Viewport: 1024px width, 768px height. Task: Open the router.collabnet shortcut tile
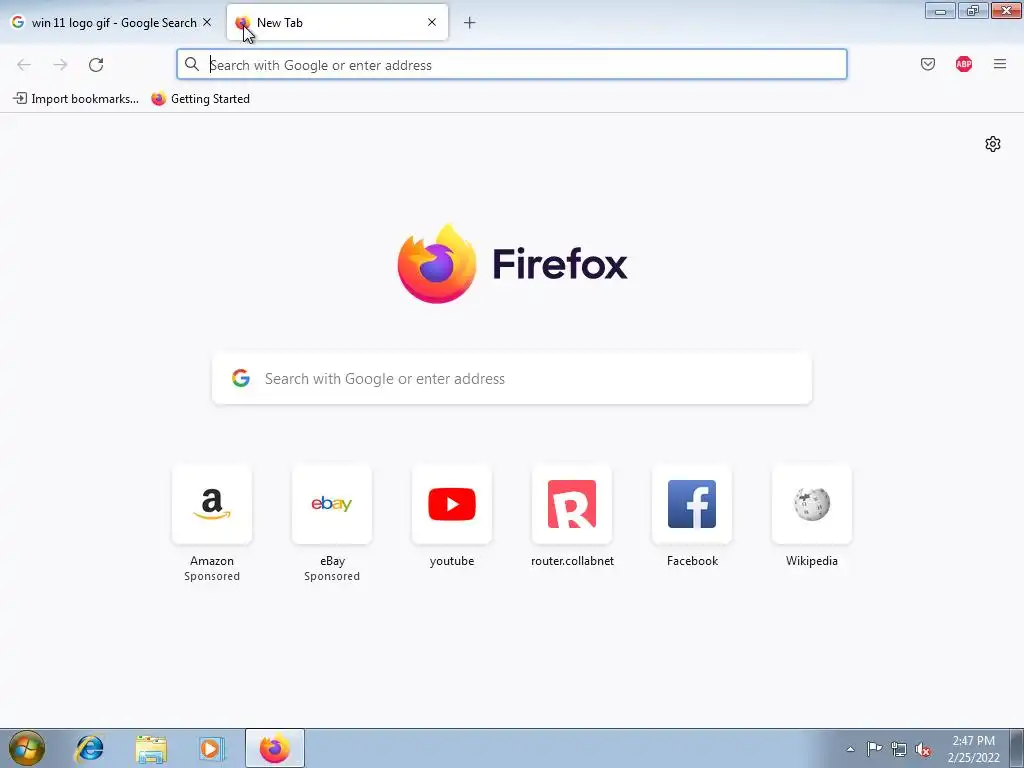pyautogui.click(x=572, y=504)
